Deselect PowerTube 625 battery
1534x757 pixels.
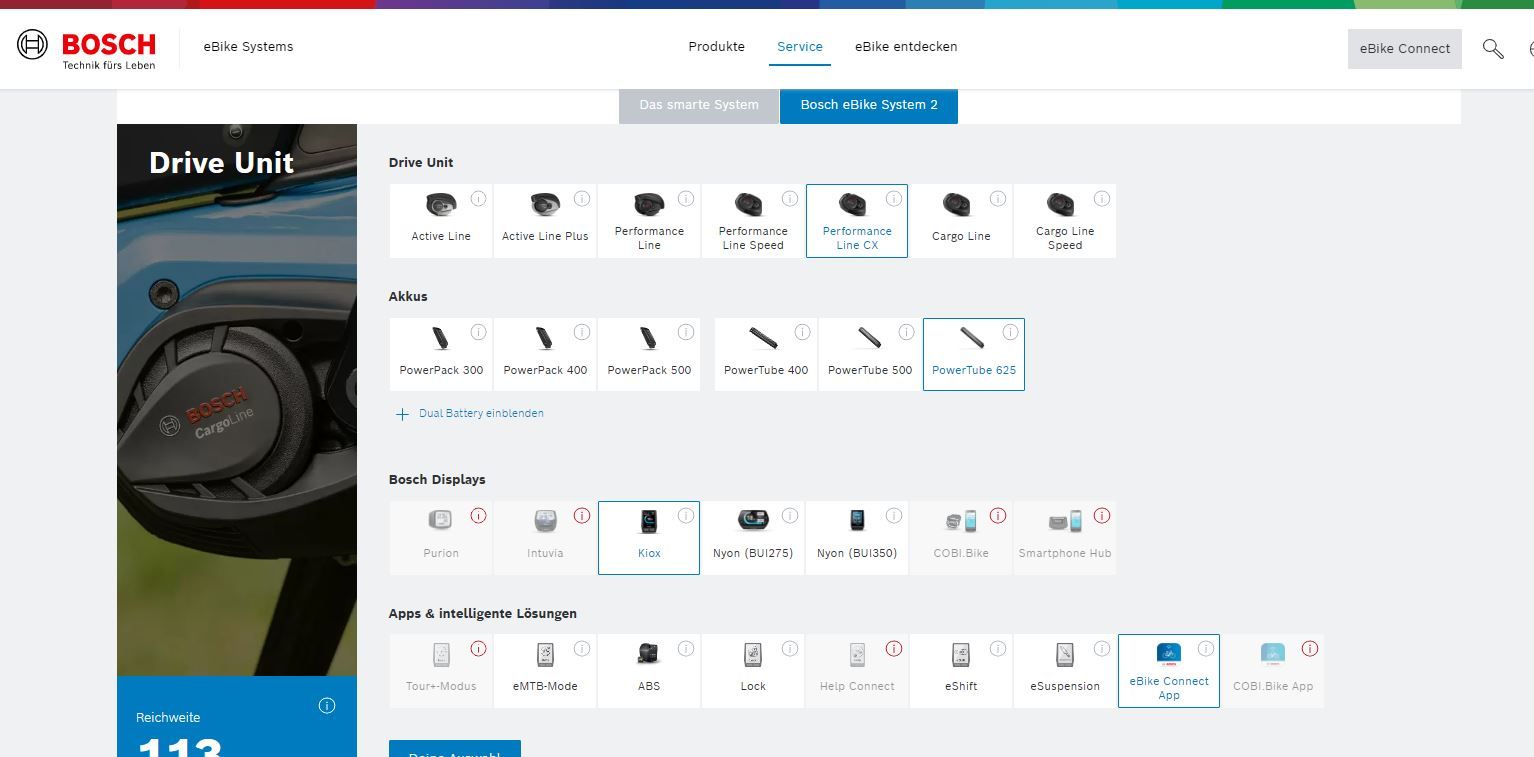[x=974, y=354]
